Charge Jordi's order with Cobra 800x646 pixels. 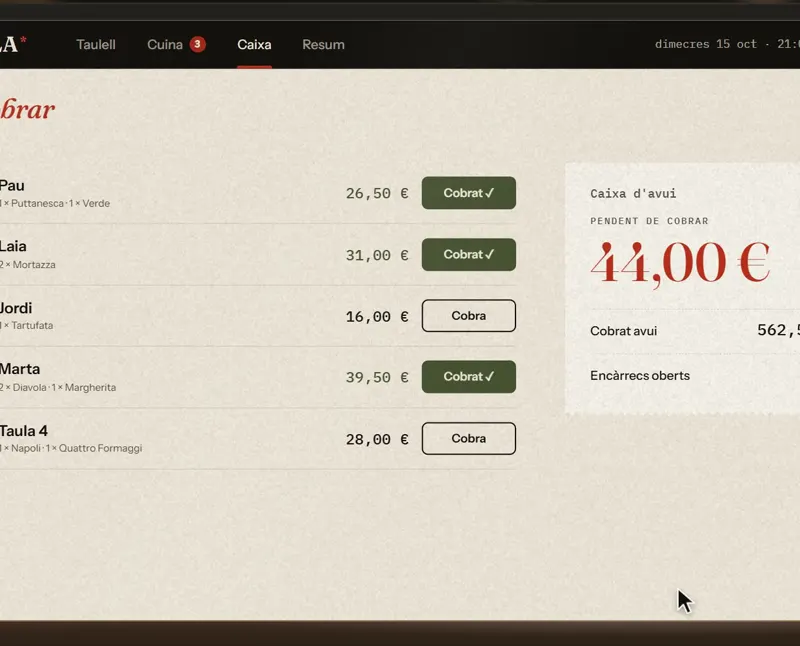click(x=468, y=316)
